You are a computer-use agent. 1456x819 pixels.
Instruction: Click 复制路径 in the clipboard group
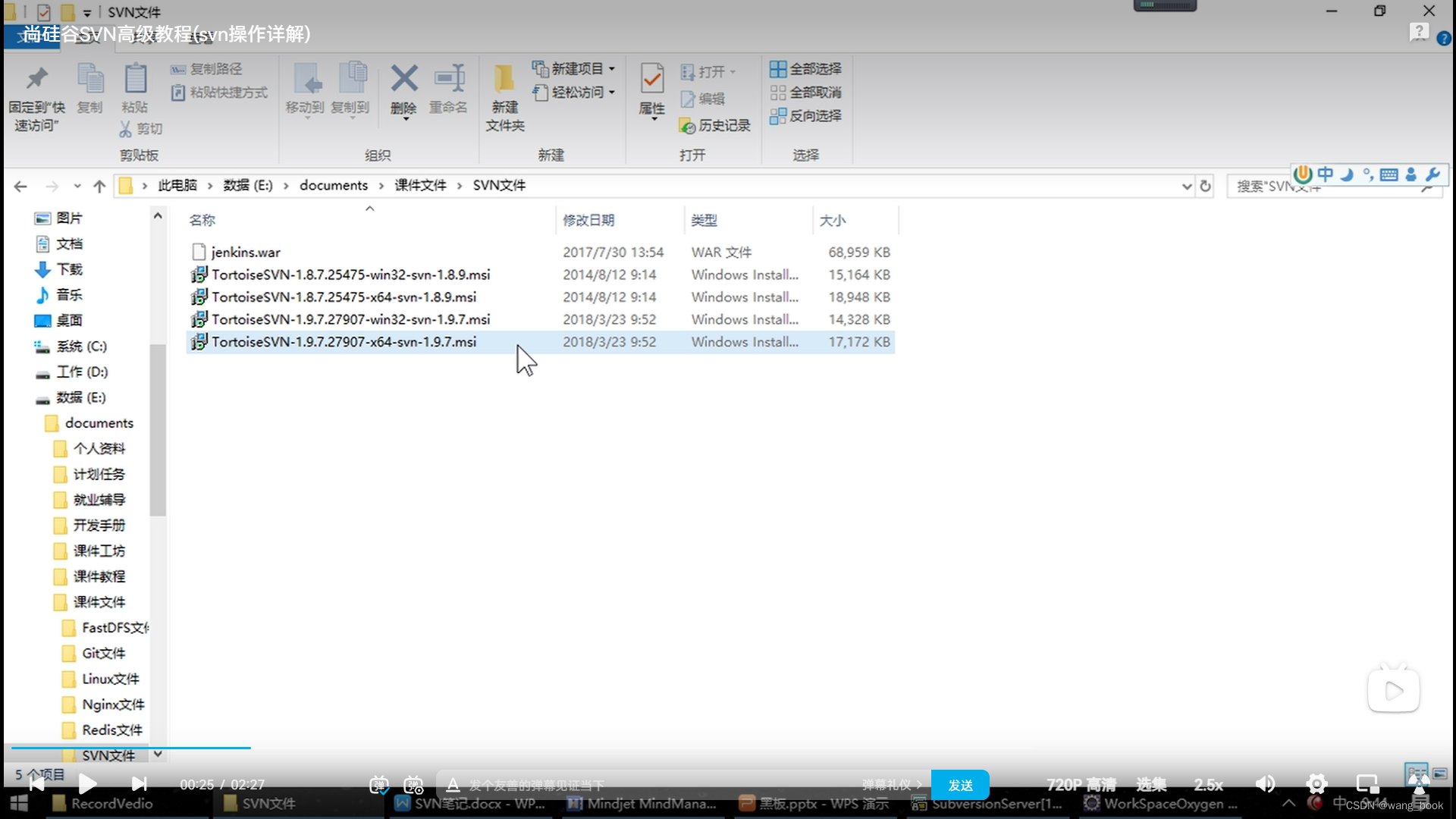pos(206,69)
